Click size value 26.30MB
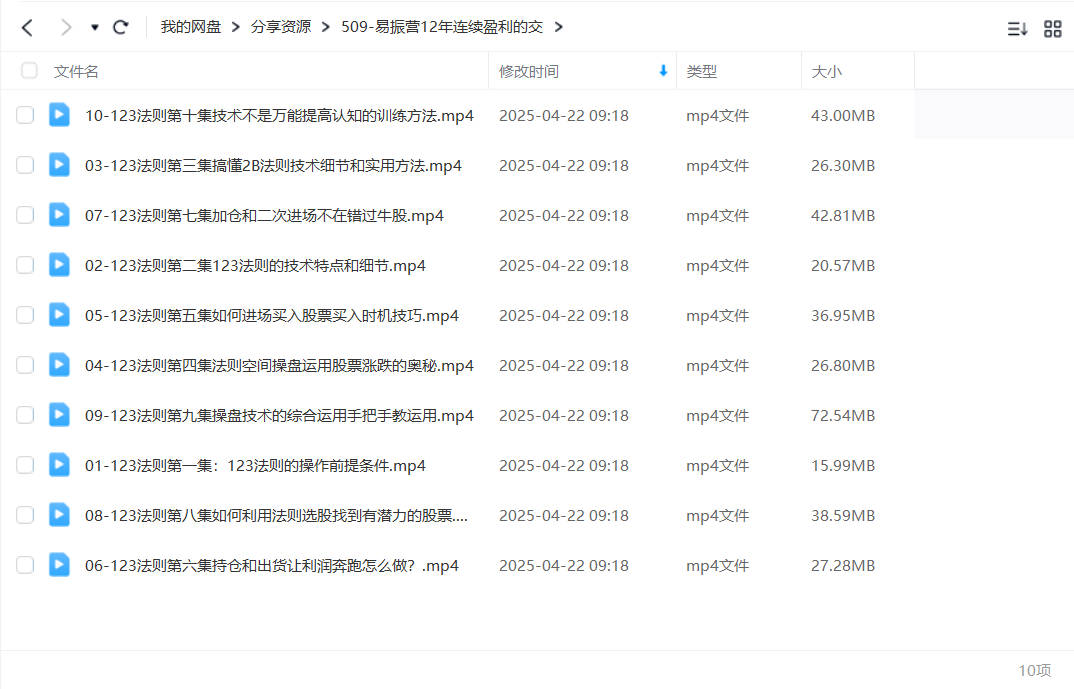Image resolution: width=1074 pixels, height=689 pixels. (x=843, y=166)
